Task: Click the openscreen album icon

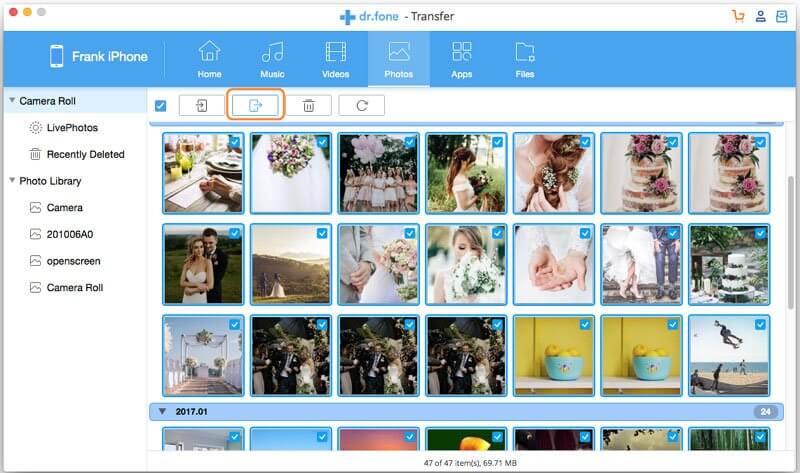Action: [x=35, y=261]
